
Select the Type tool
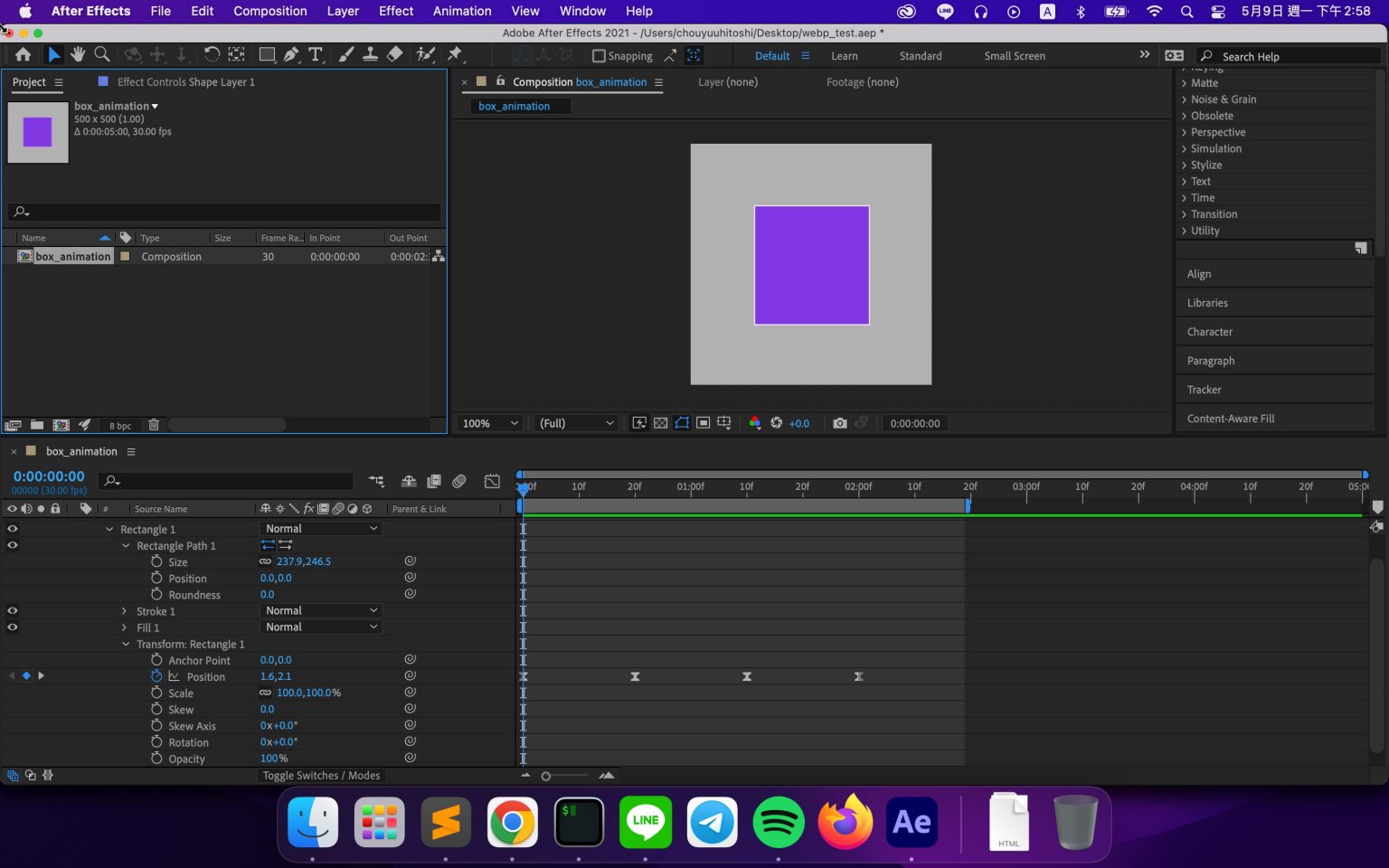pos(316,55)
